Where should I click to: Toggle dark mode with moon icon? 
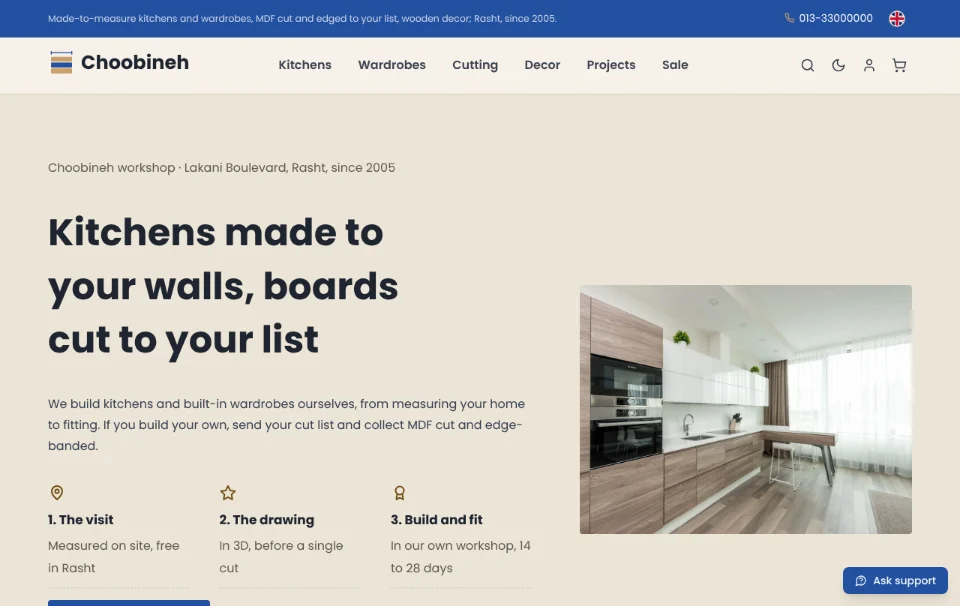(838, 65)
